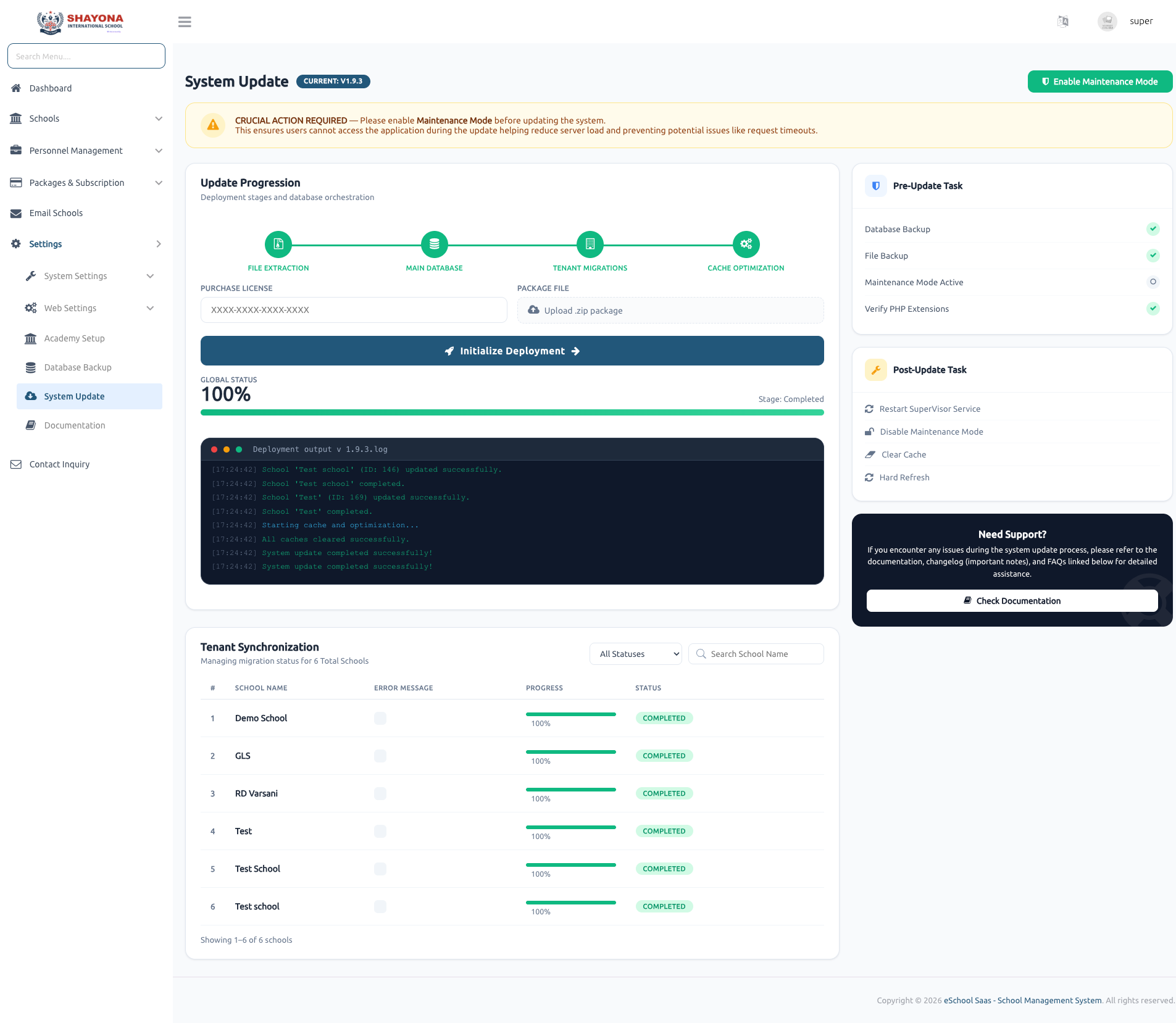Click eSchool Saas footer link

1022,1000
